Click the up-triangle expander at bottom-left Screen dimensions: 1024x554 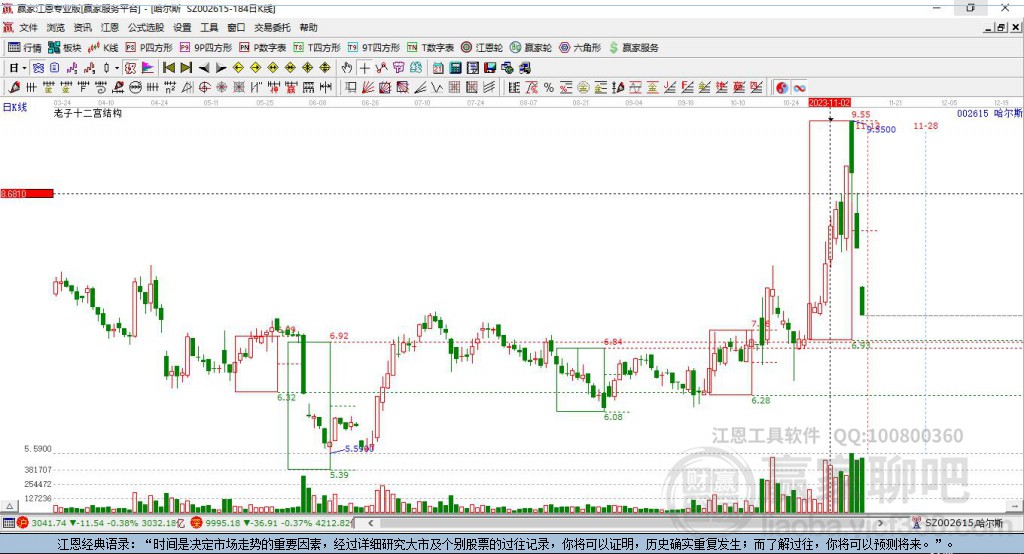pos(9,506)
